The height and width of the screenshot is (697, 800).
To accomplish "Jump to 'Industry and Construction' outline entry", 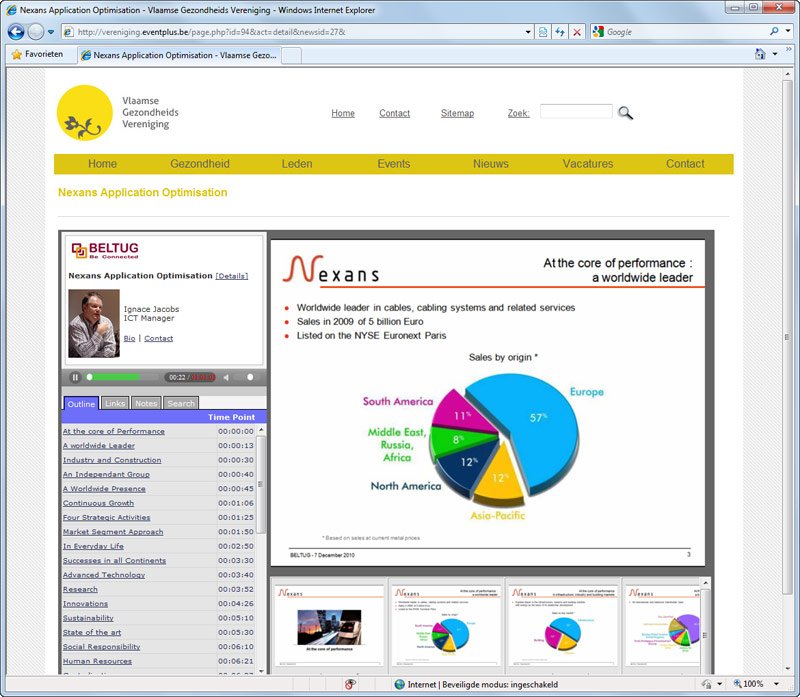I will pos(112,460).
